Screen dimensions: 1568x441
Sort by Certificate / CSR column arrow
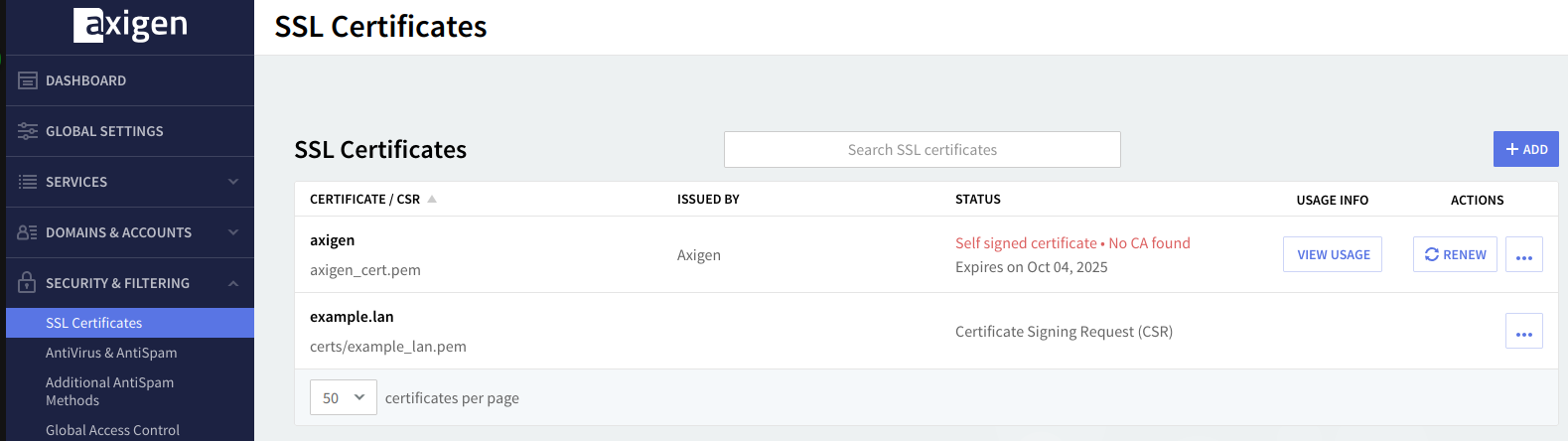tap(432, 200)
